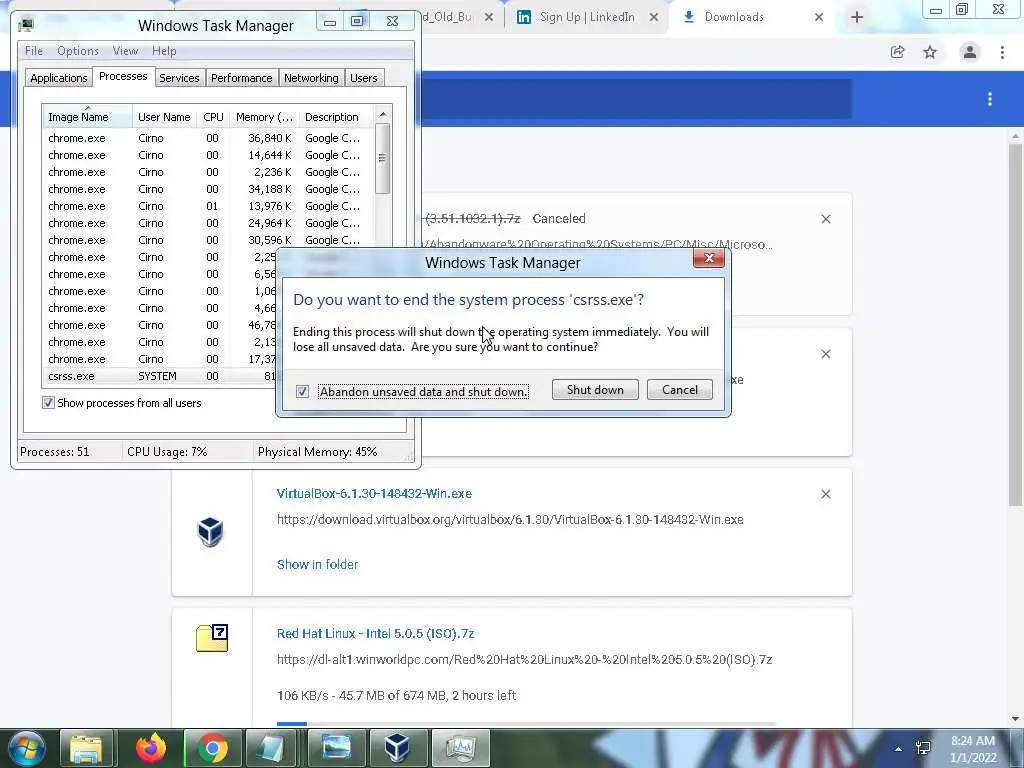Click the Windows Start orb
1024x768 pixels.
click(26, 748)
